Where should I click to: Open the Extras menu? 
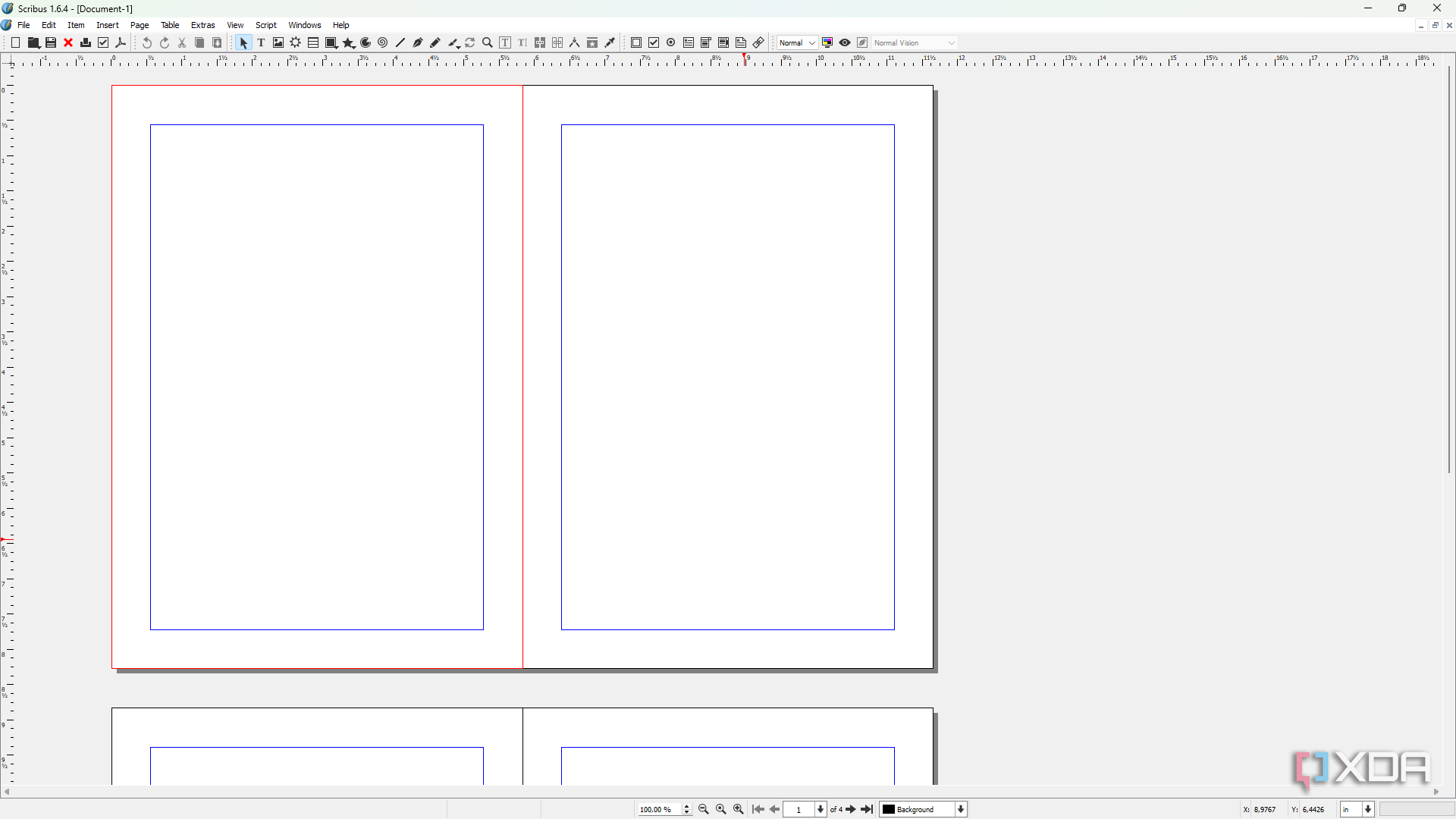point(203,25)
